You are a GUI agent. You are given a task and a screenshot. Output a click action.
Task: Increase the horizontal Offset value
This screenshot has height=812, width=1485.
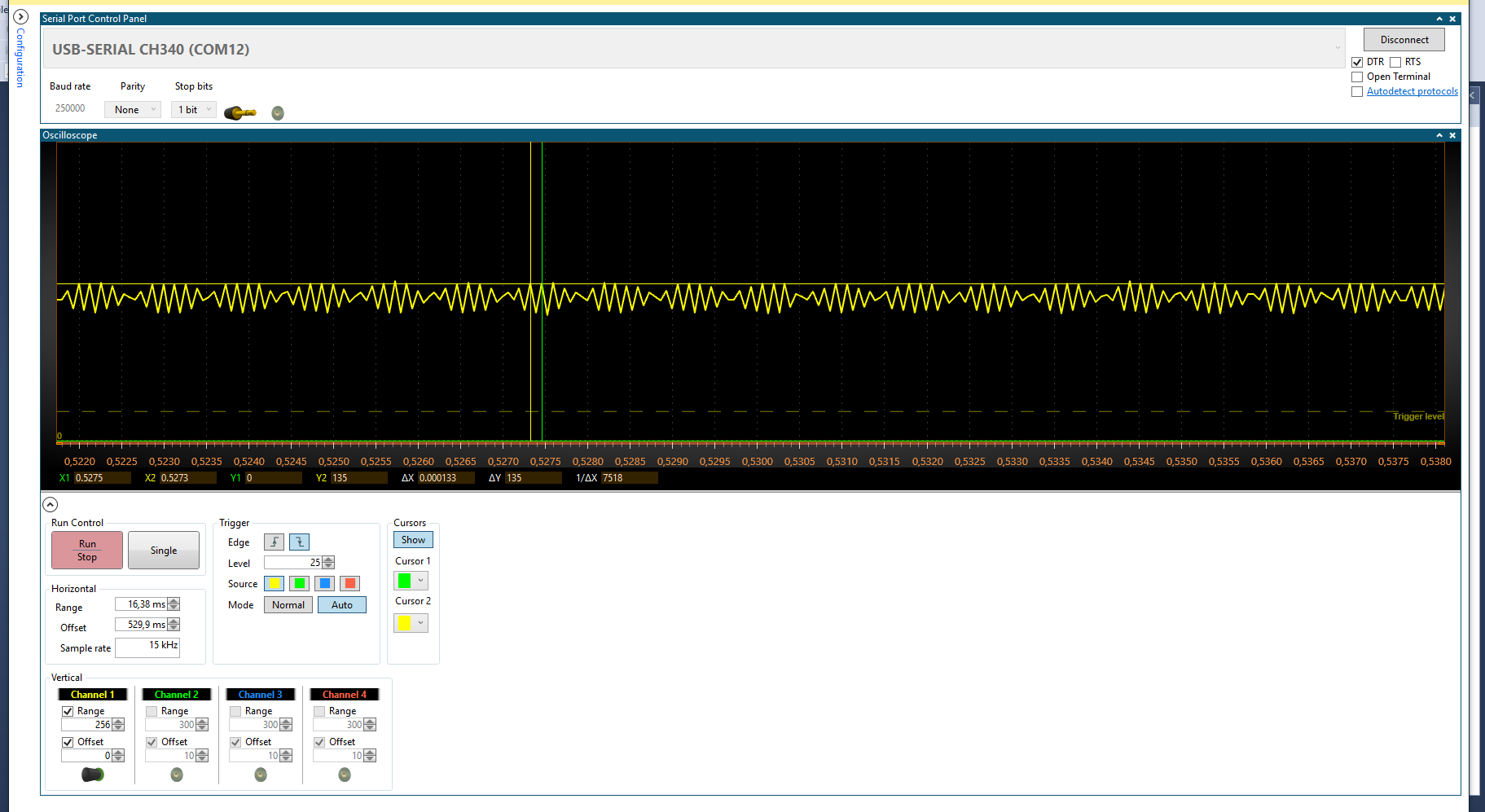click(x=174, y=621)
